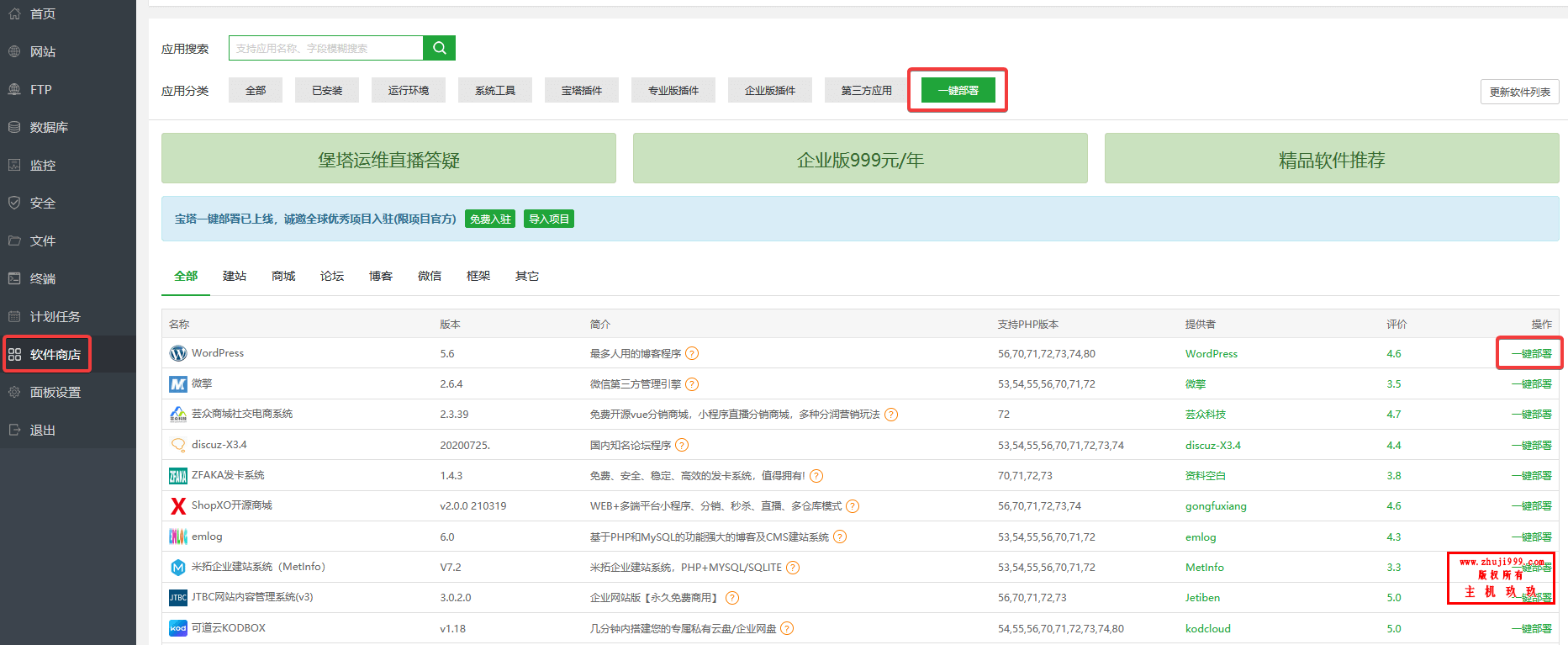Open the 精品软件推荐 banner
Screen dimensions: 1568x645
[1332, 158]
